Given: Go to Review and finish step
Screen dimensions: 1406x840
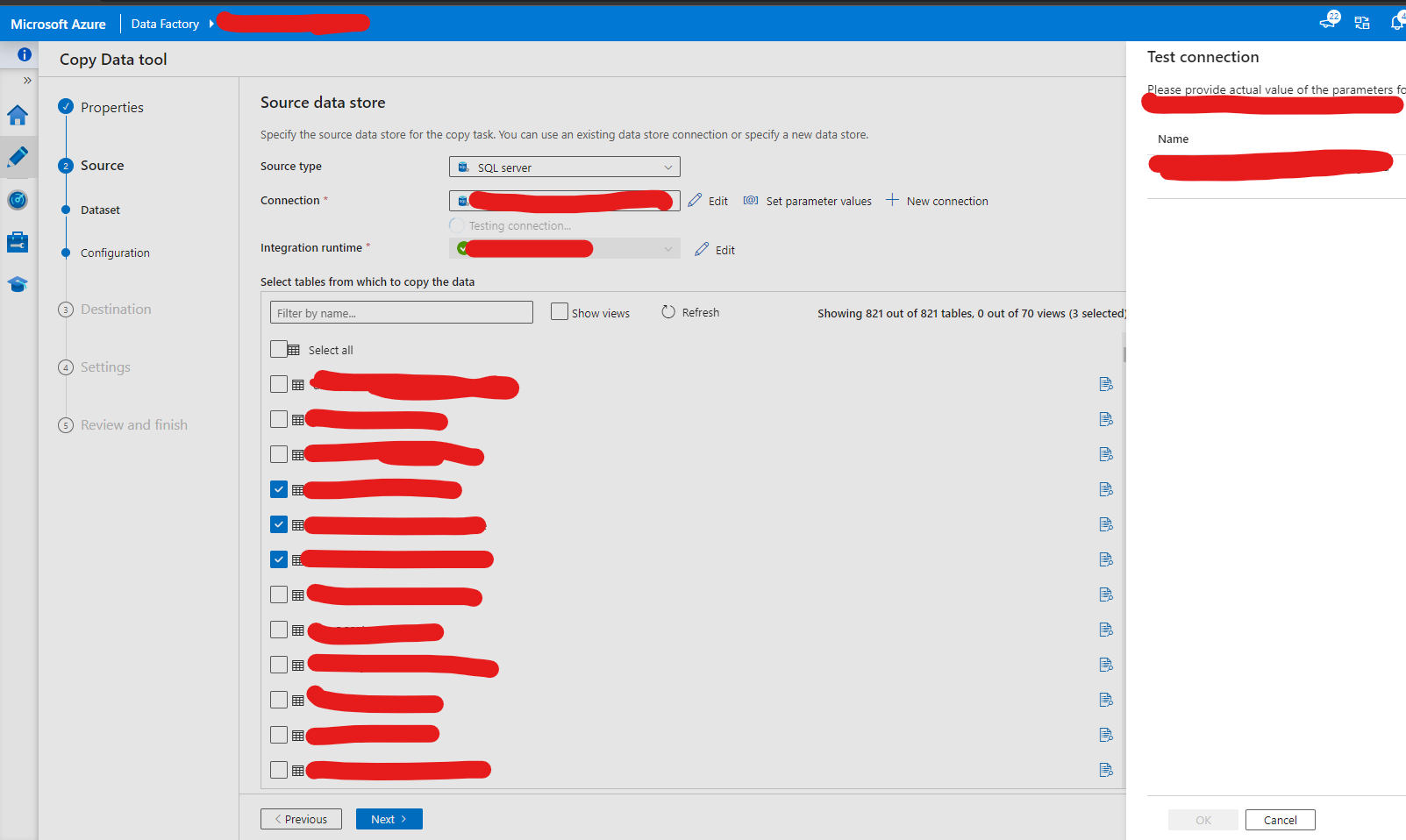Looking at the screenshot, I should pyautogui.click(x=134, y=424).
